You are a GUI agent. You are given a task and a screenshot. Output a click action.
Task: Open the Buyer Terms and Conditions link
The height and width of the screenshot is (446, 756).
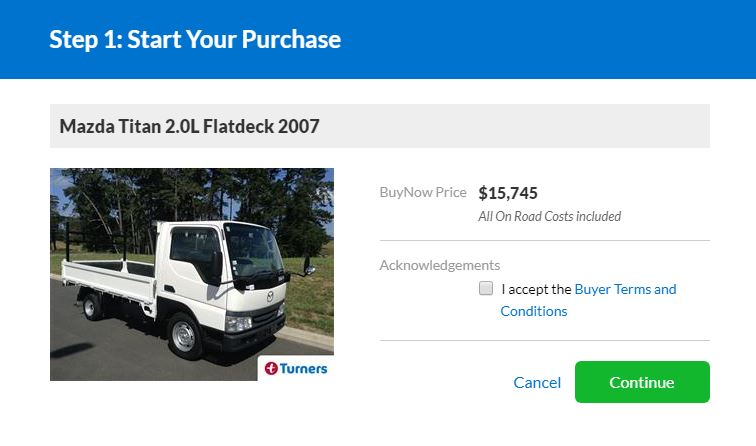(625, 289)
